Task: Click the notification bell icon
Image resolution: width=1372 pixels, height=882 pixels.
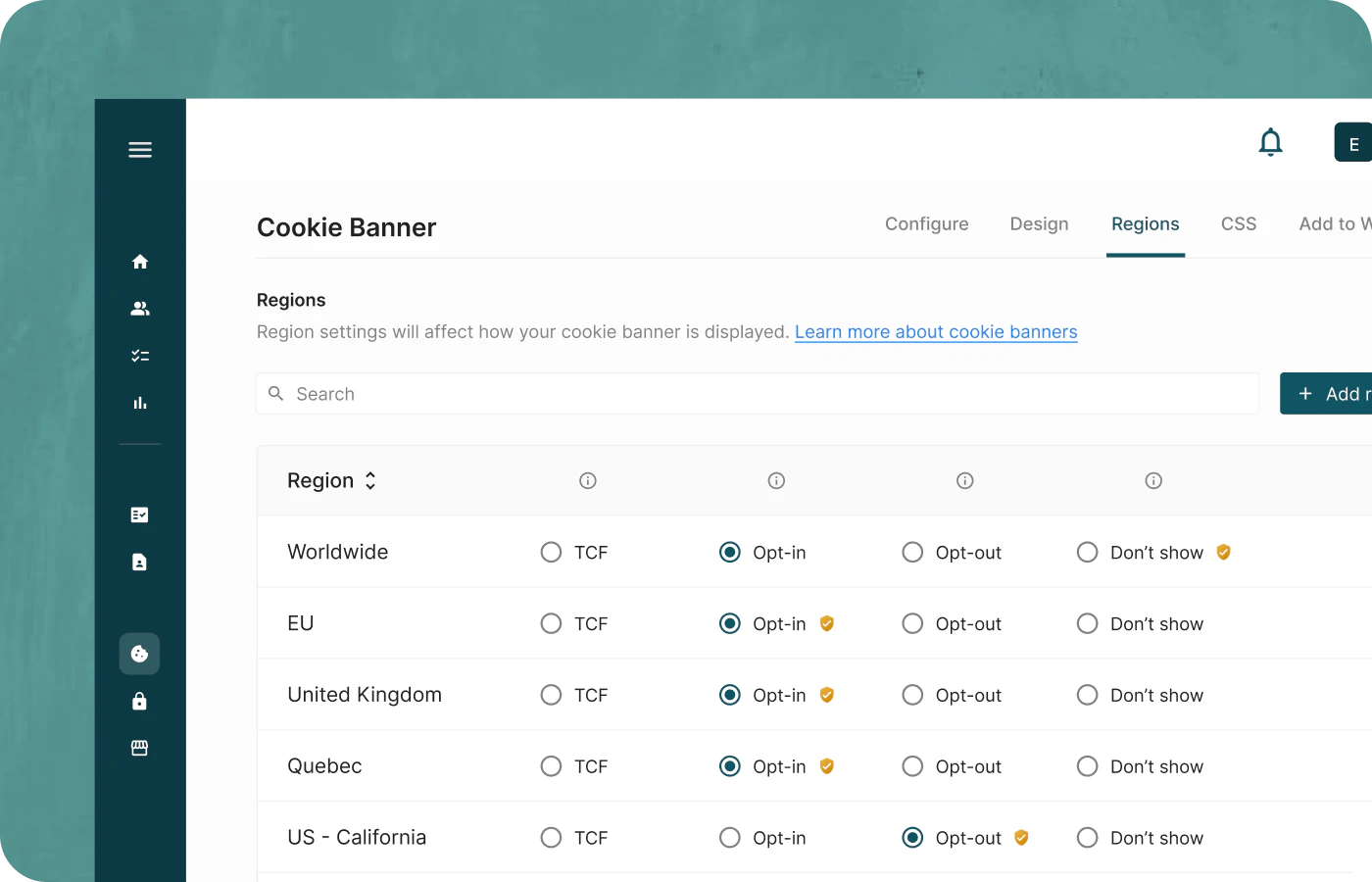Action: click(x=1270, y=143)
